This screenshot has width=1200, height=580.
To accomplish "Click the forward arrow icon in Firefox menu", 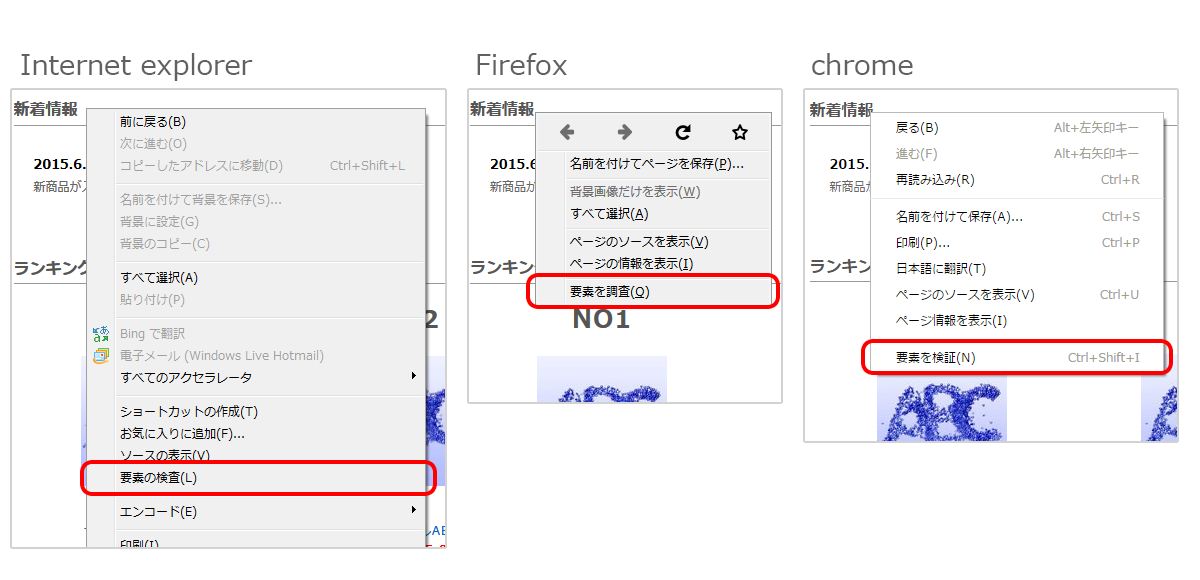I will tap(625, 132).
